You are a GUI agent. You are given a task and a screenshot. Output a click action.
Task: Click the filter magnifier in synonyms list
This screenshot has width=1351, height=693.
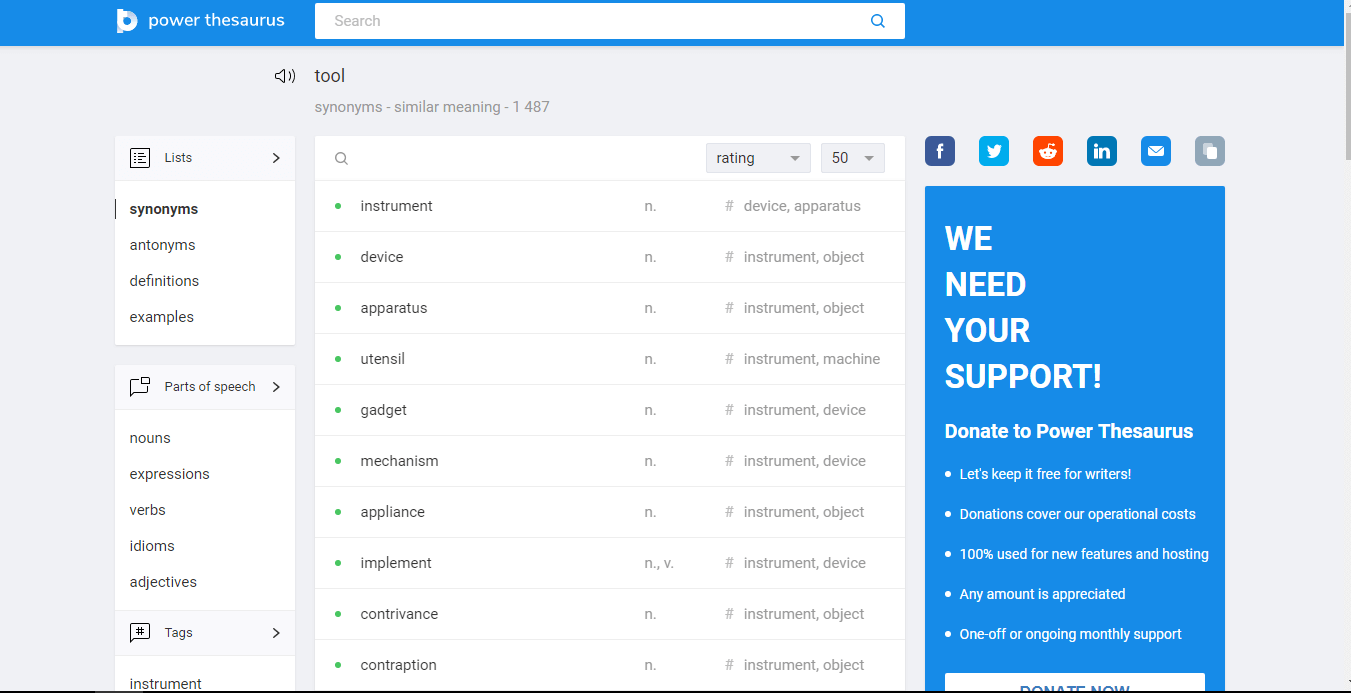click(x=341, y=158)
